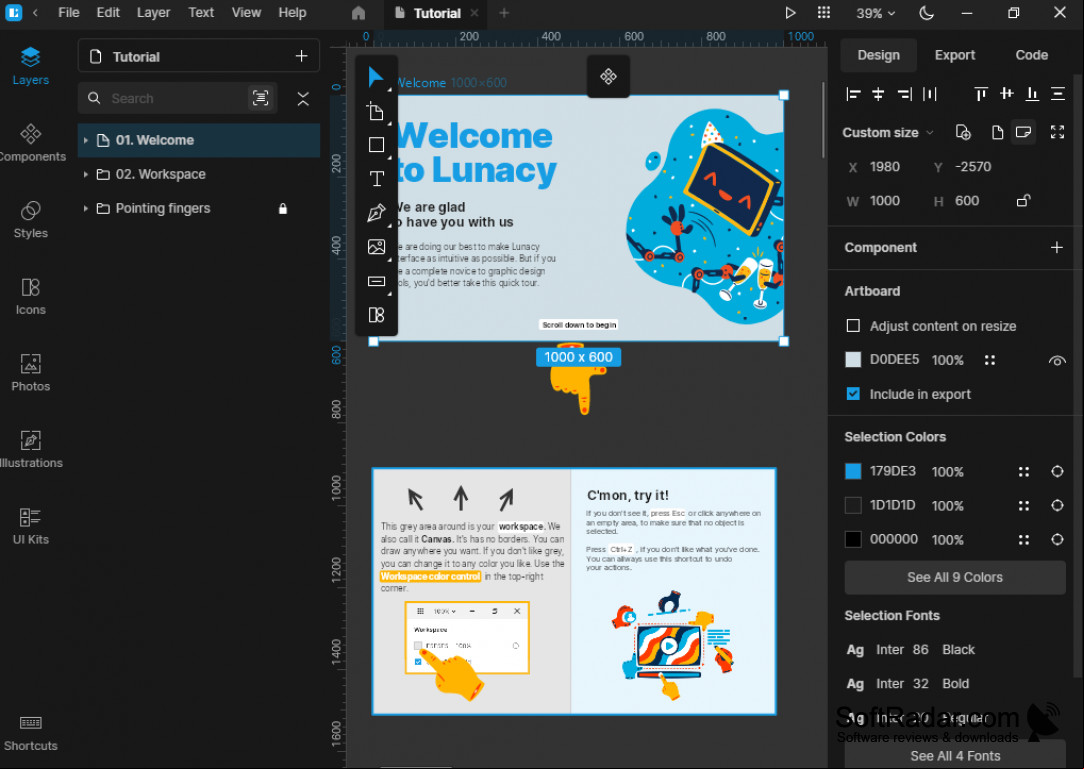Click See All 4 Fonts button
This screenshot has height=769, width=1084.
click(x=955, y=756)
